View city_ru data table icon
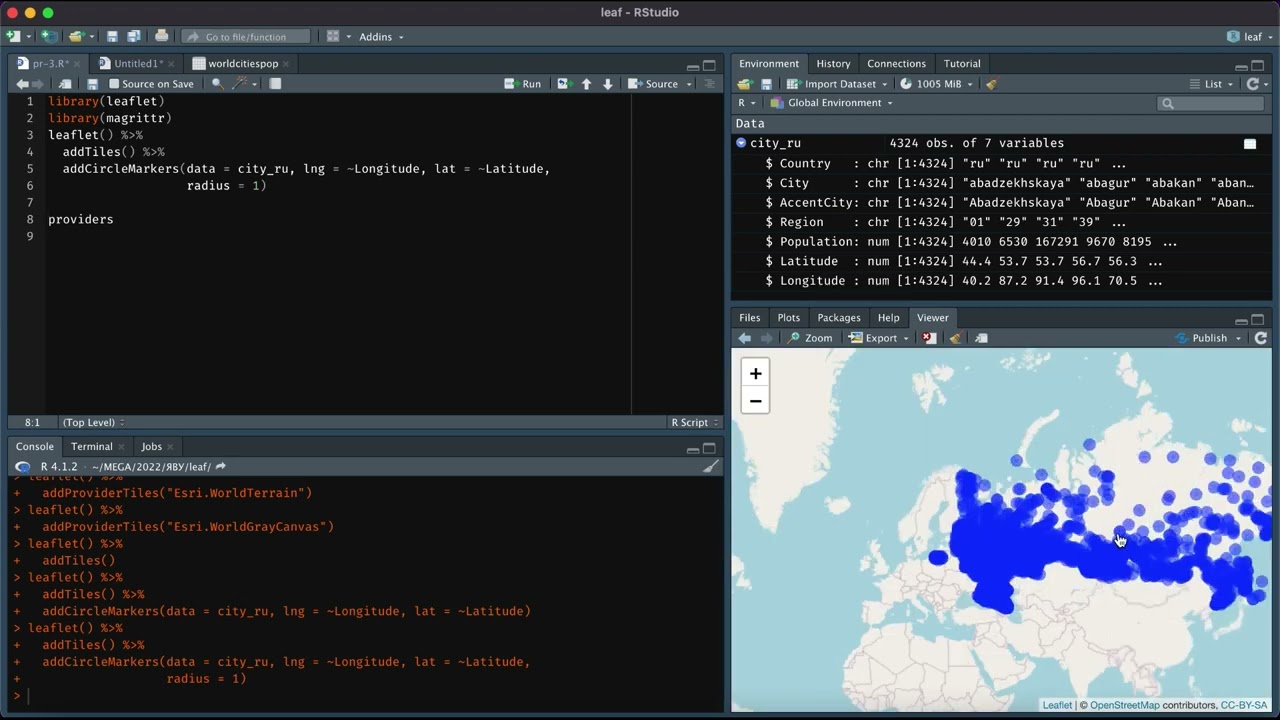The width and height of the screenshot is (1280, 720). (1250, 144)
